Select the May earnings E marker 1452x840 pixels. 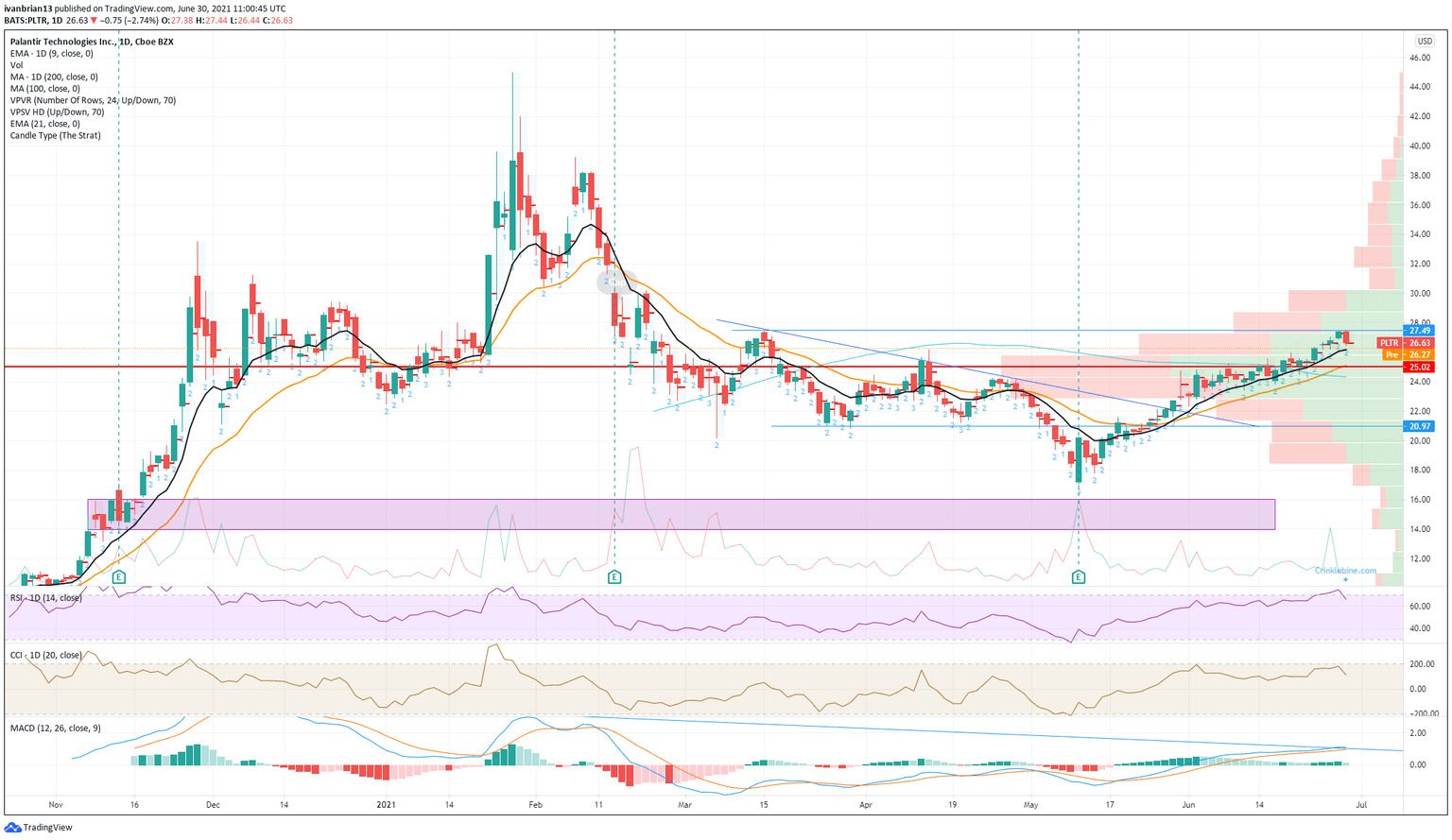click(1079, 576)
